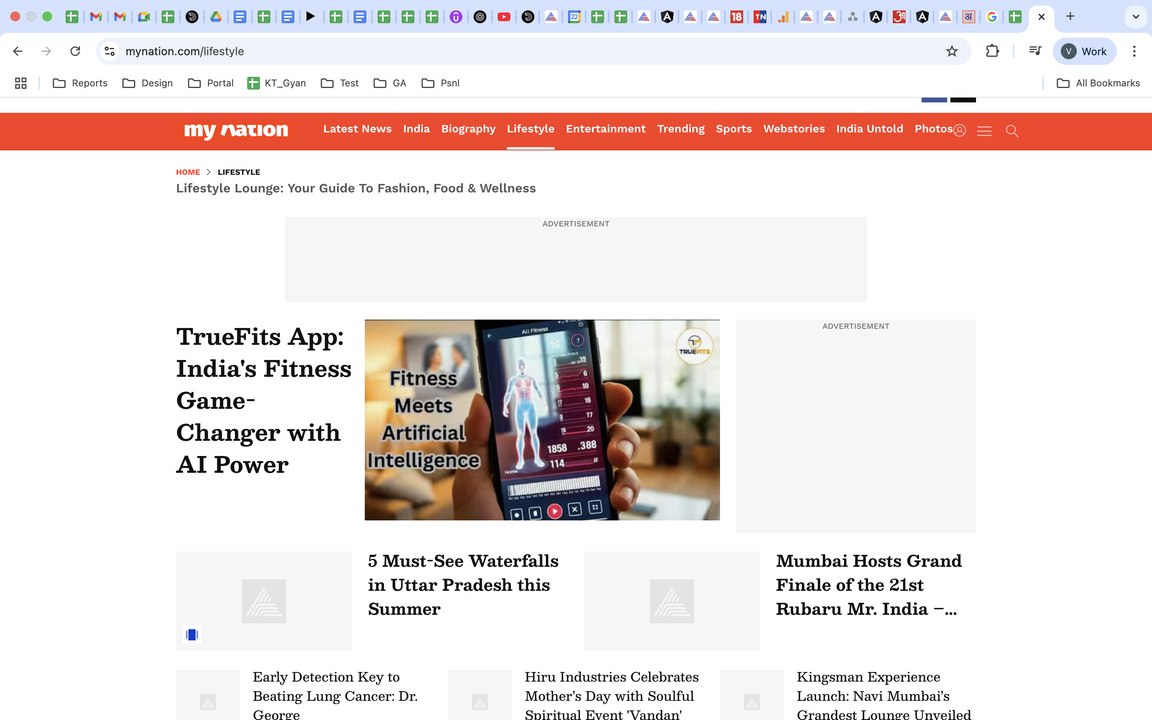This screenshot has height=720, width=1152.
Task: Open TrueFits App headline article
Action: coord(264,400)
